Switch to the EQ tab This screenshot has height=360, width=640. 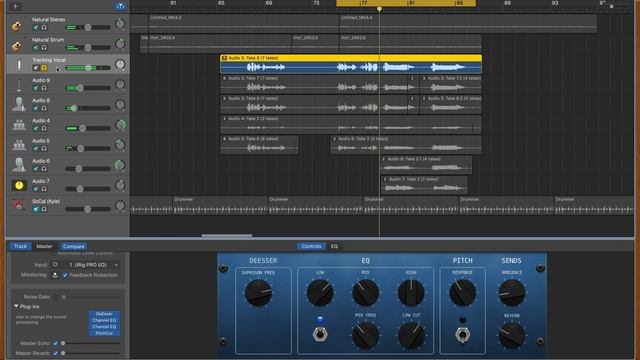click(334, 246)
